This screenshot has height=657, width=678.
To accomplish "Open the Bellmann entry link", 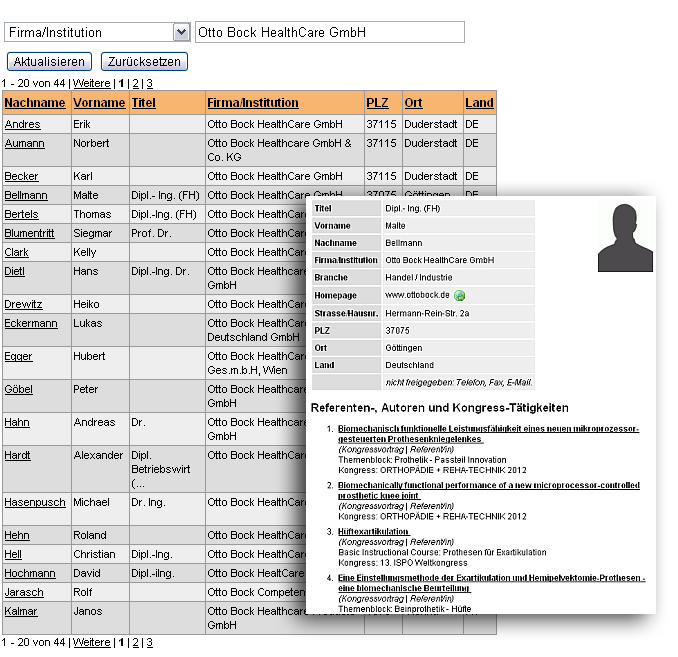I will (26, 195).
